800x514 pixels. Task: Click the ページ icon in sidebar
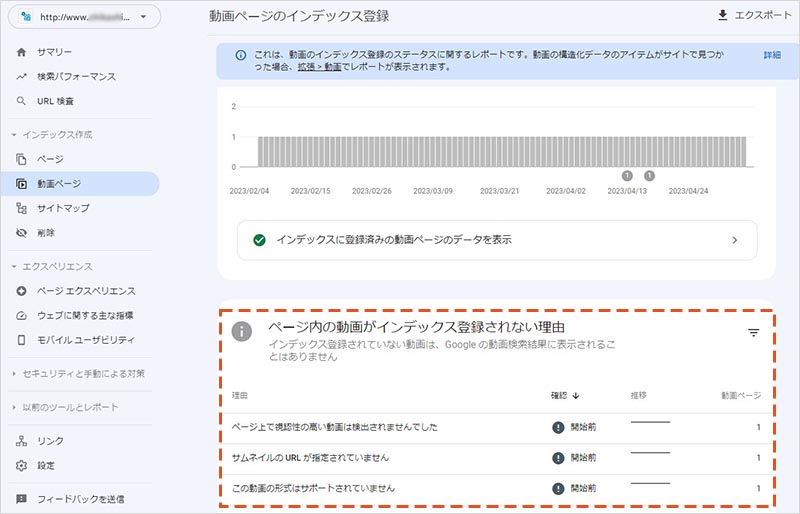[x=22, y=159]
